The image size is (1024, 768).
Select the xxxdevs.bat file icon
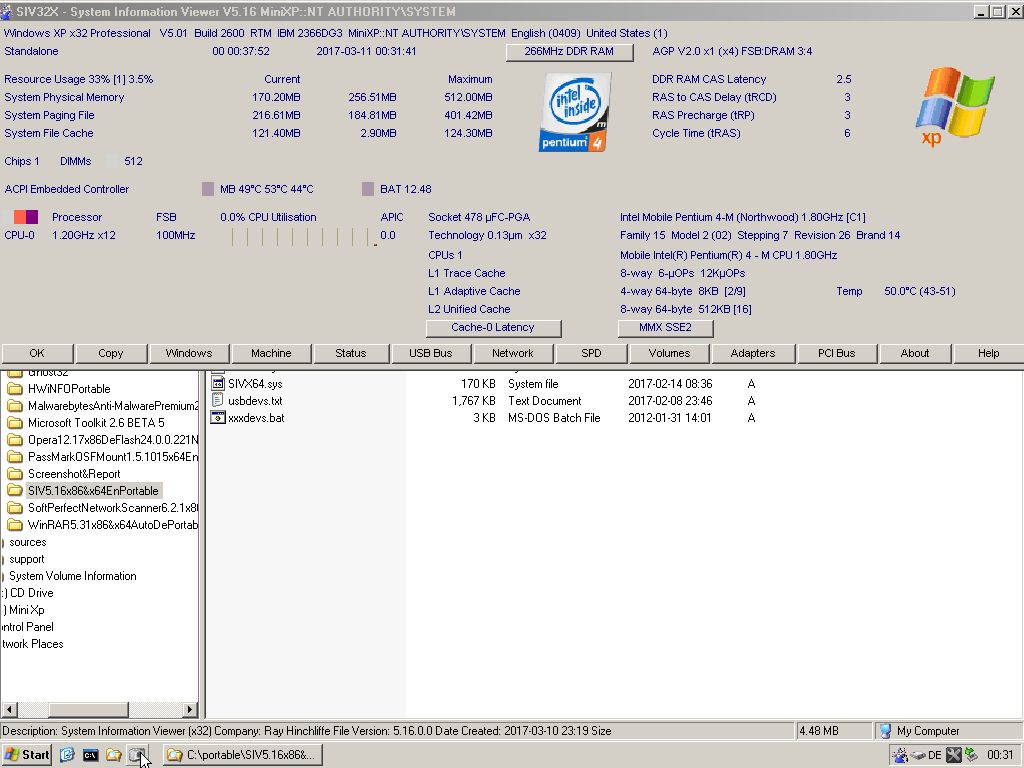point(218,418)
